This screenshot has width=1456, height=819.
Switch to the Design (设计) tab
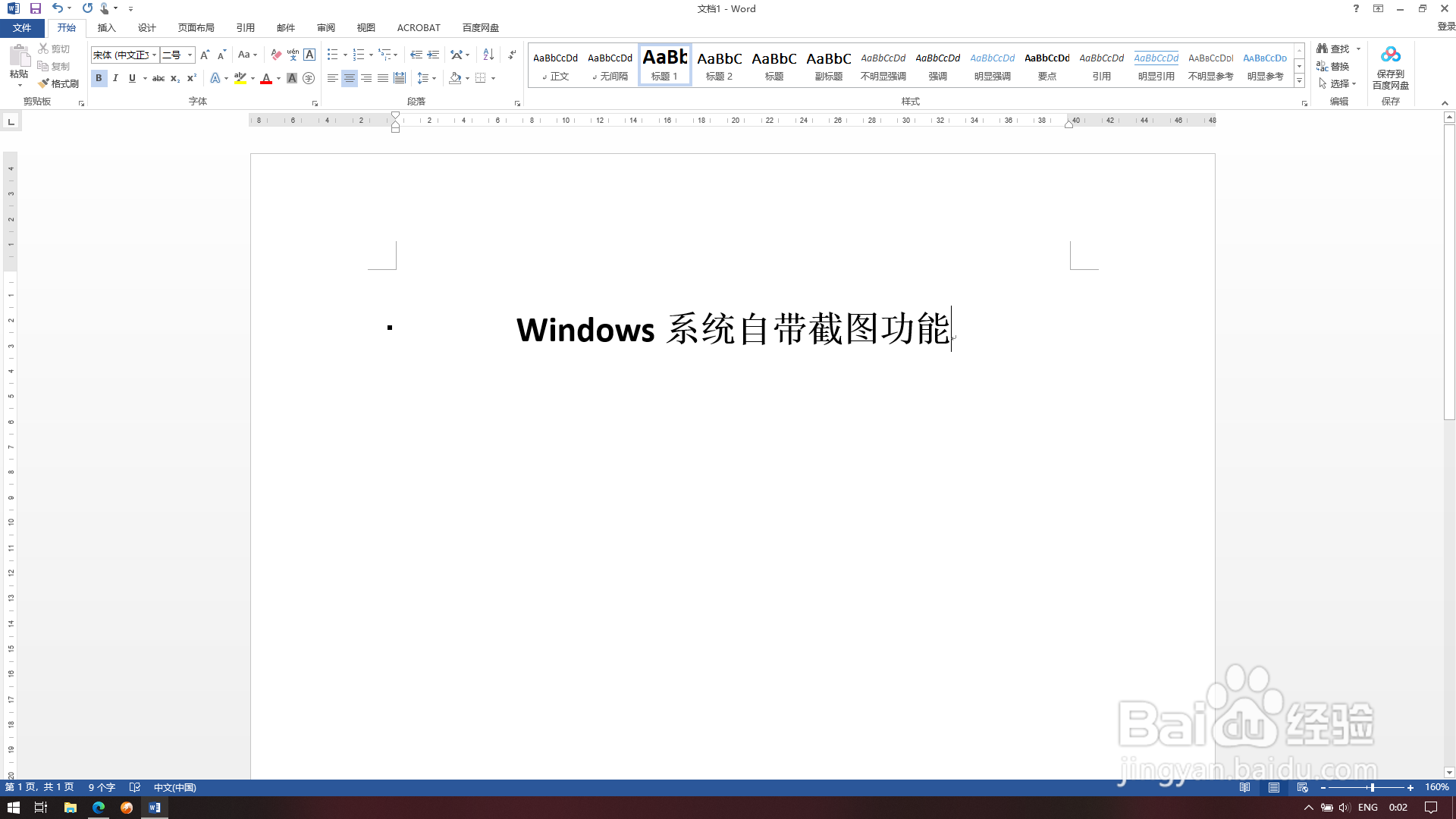[146, 28]
